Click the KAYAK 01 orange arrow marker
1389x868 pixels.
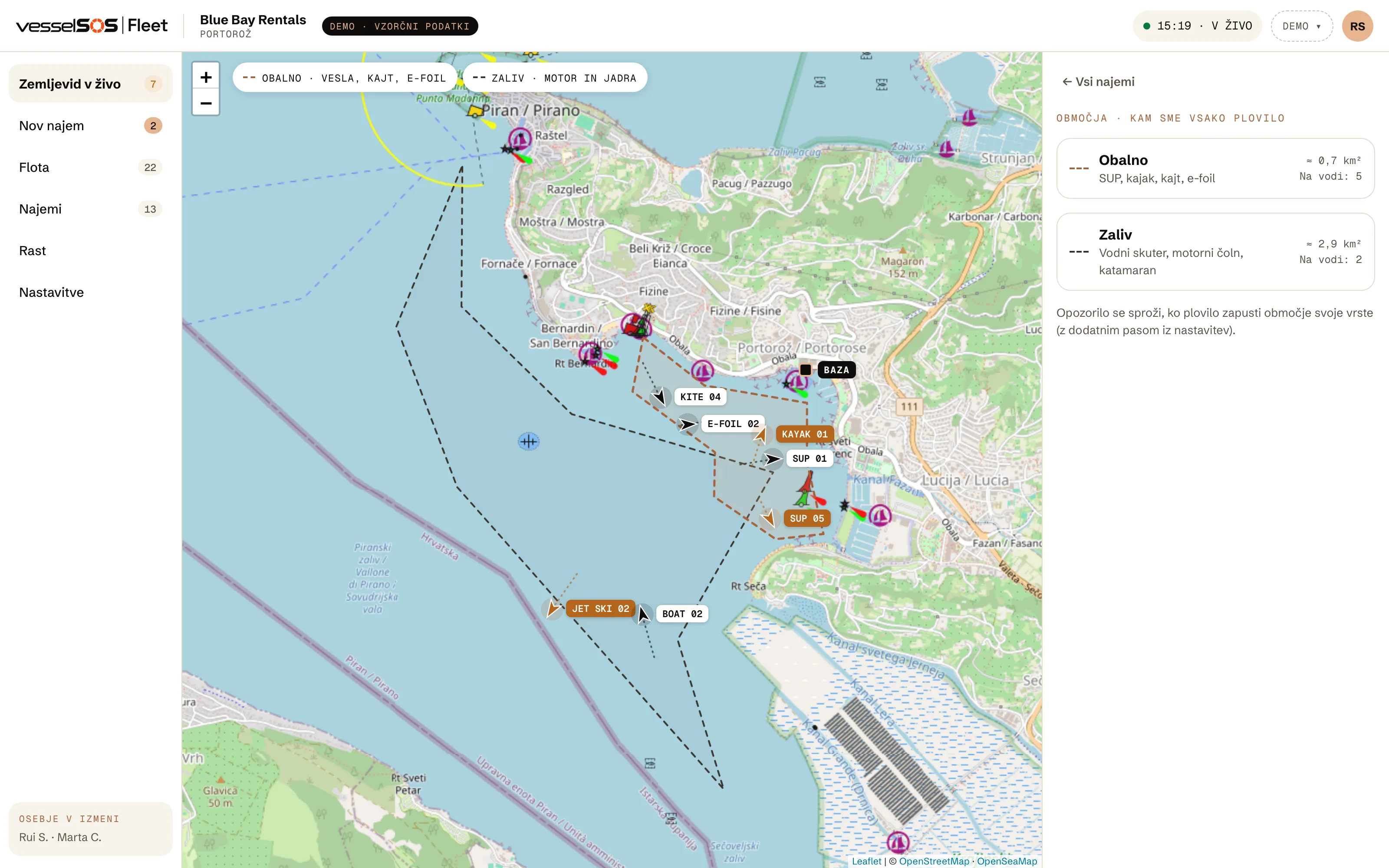click(760, 434)
